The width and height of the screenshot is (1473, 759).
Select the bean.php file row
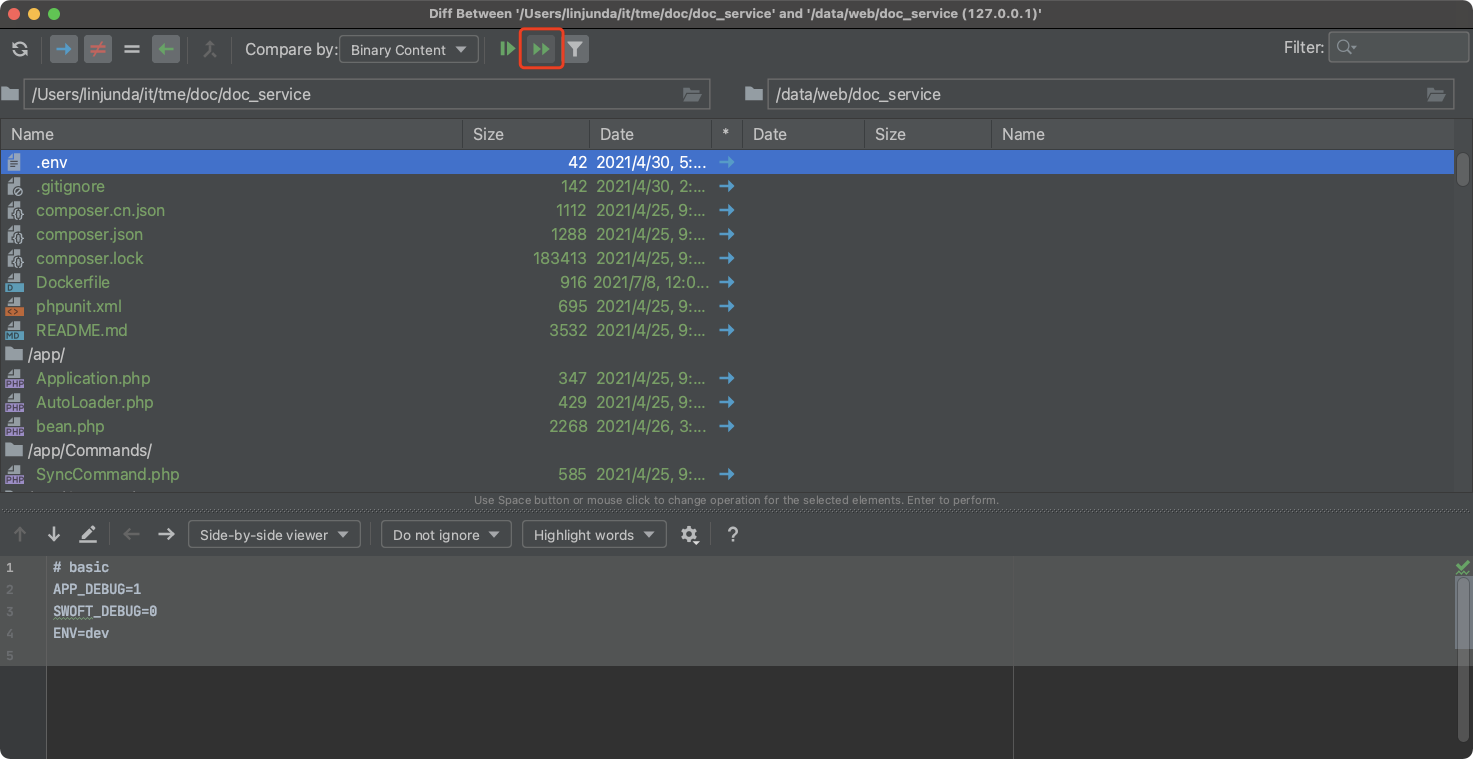point(727,426)
